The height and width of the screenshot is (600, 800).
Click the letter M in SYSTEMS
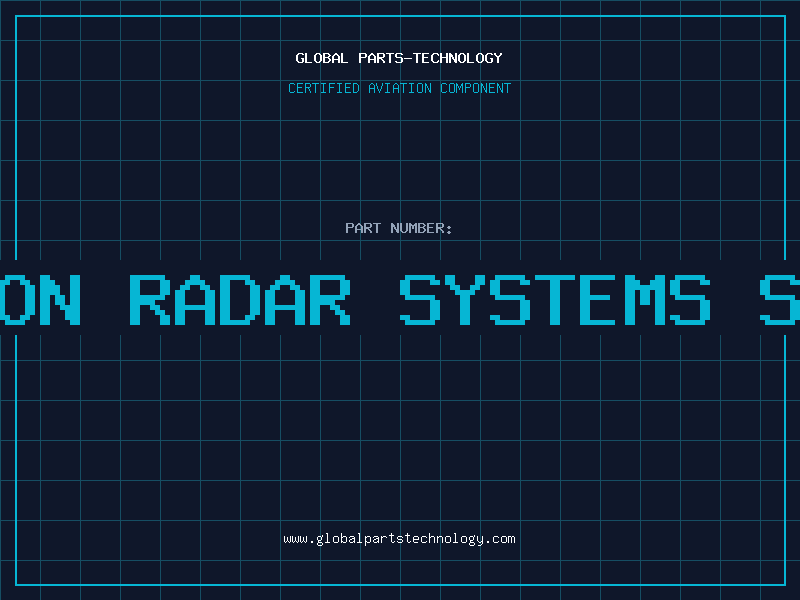(645, 300)
